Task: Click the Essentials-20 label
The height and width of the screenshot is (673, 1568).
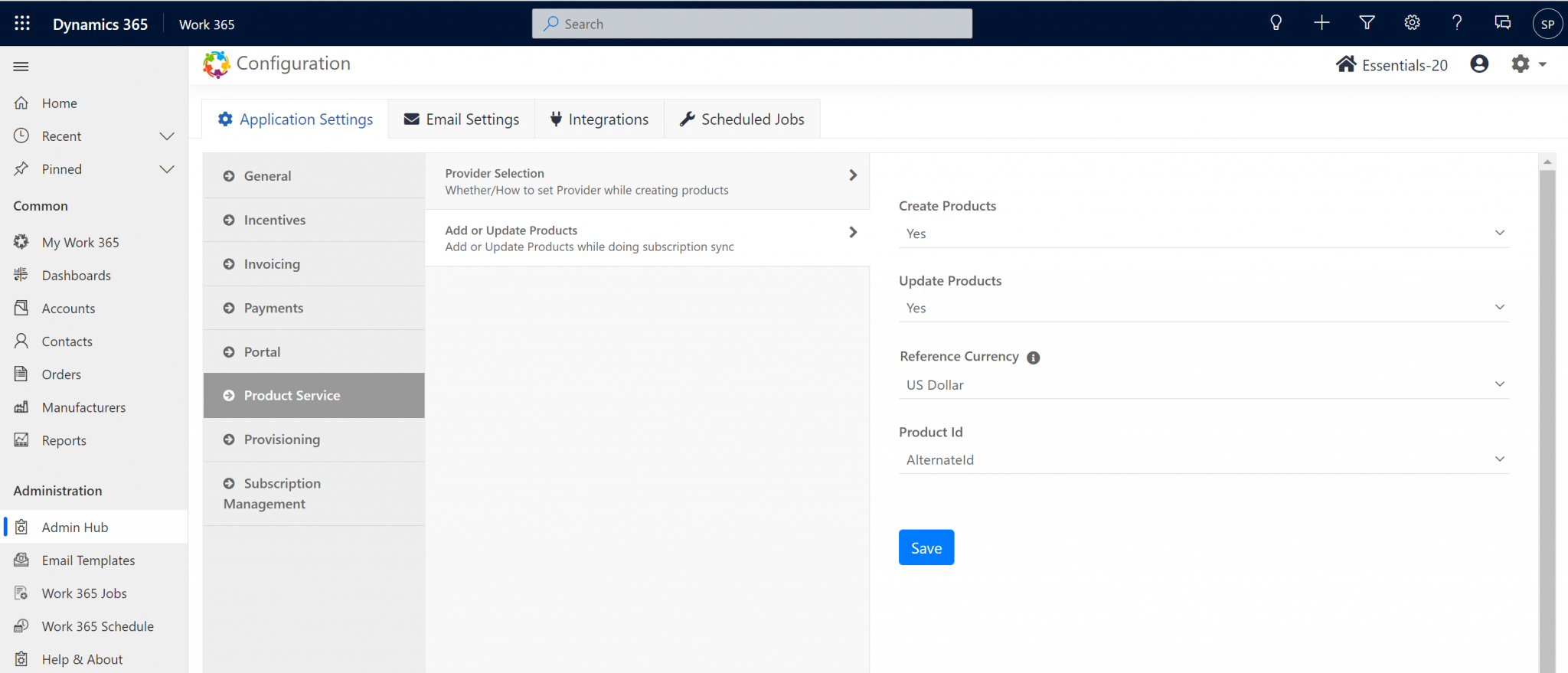Action: [1405, 65]
